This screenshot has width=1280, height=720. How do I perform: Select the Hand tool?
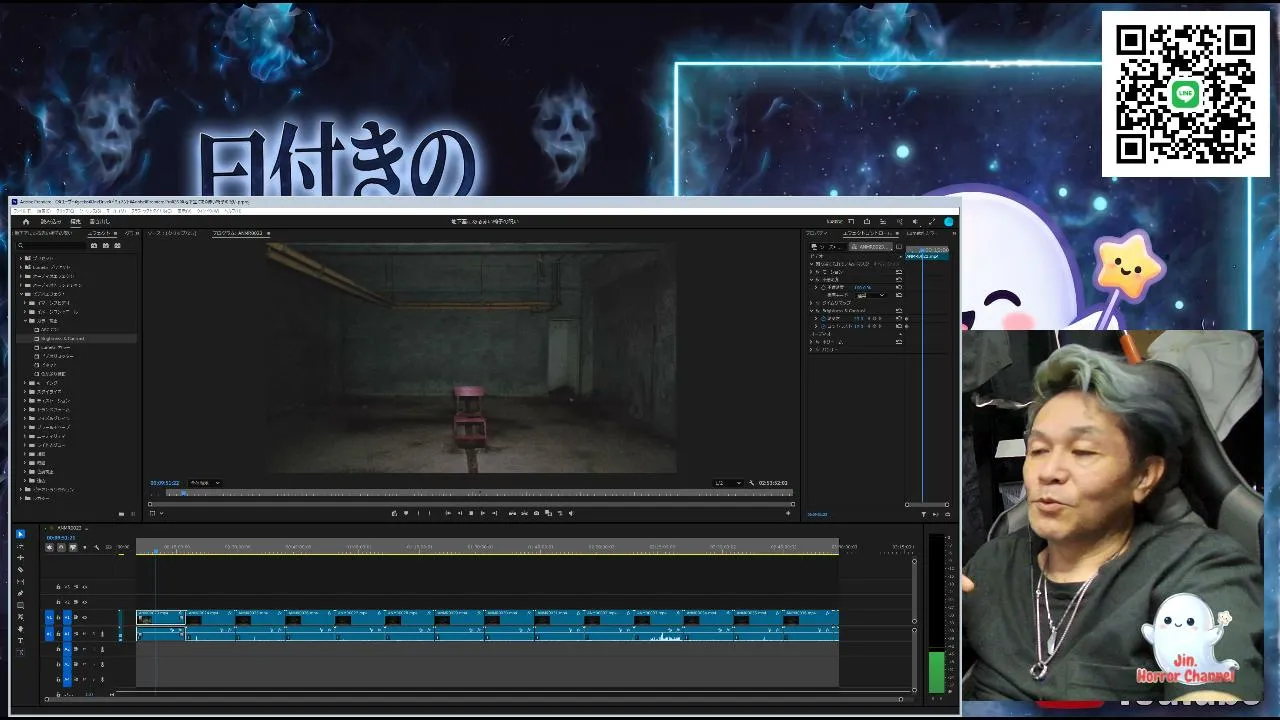click(x=20, y=629)
